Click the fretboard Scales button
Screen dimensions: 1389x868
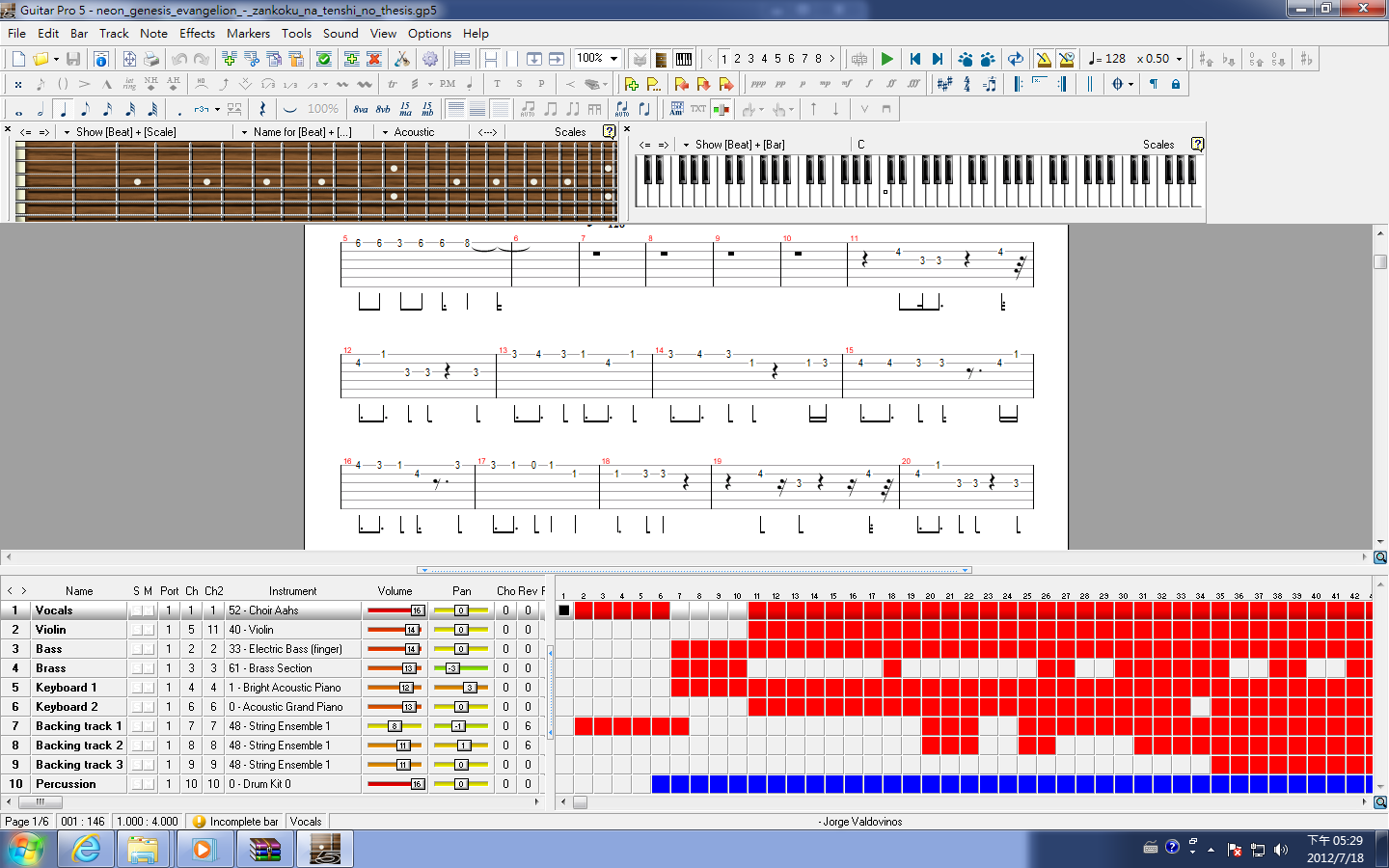[570, 132]
